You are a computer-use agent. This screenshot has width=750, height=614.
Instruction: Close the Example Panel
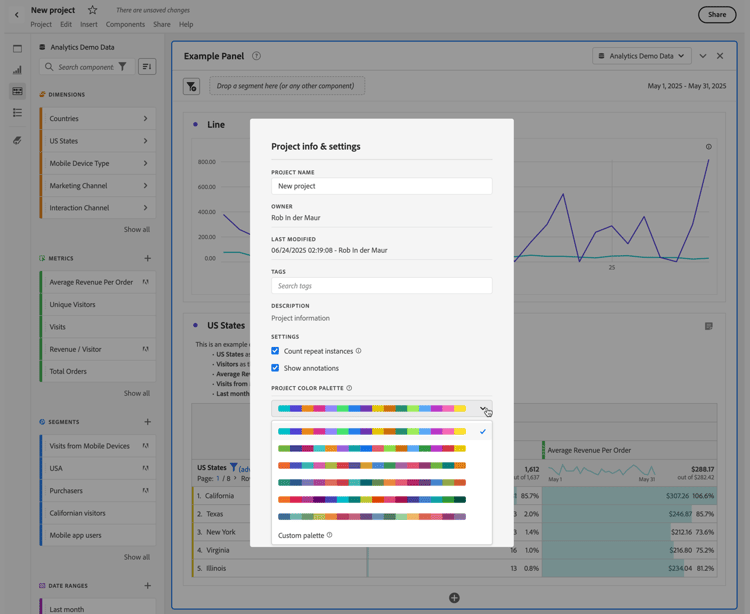(x=720, y=56)
